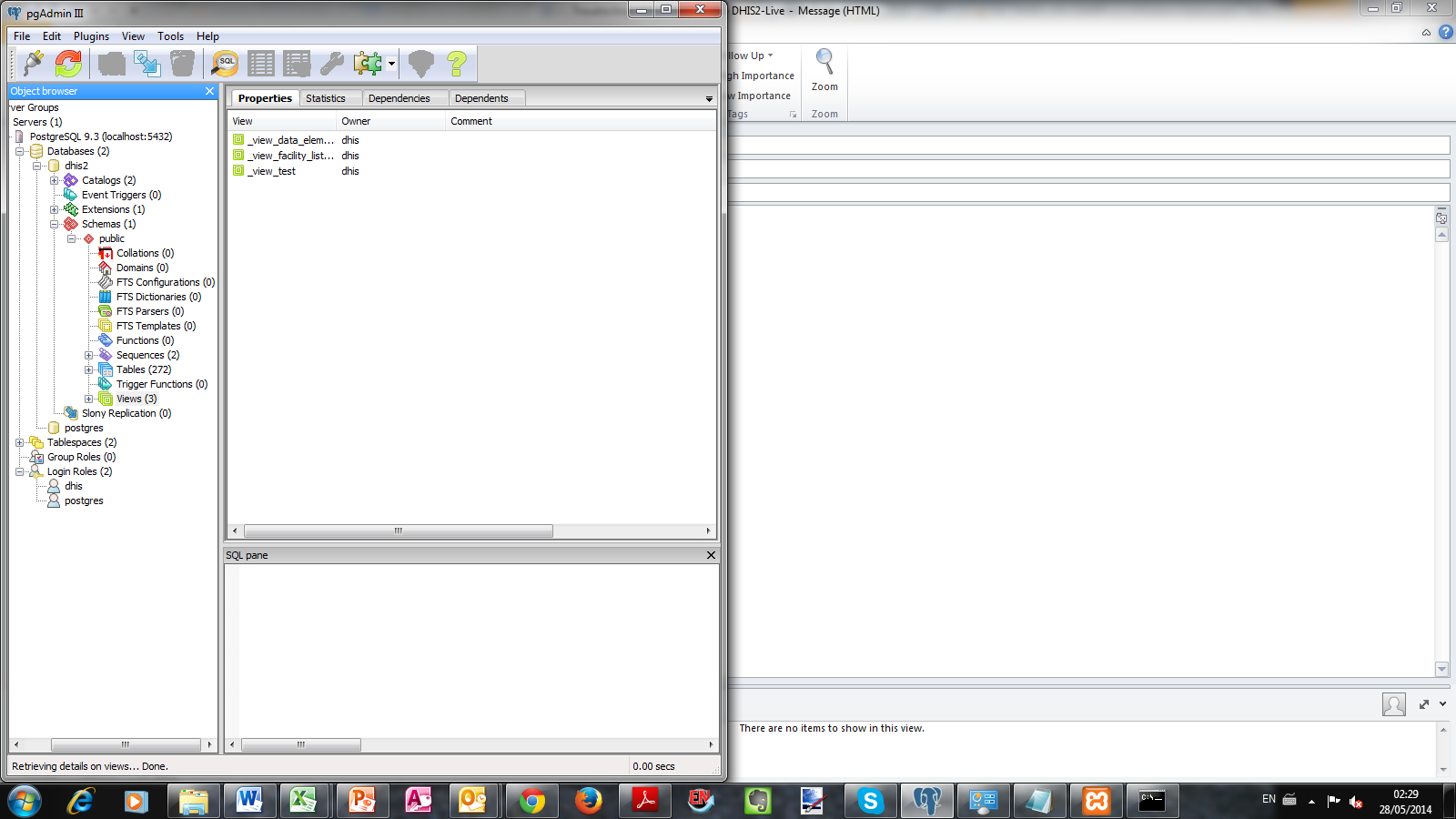This screenshot has height=819, width=1456.
Task: Open the Edit menu
Action: (x=52, y=36)
